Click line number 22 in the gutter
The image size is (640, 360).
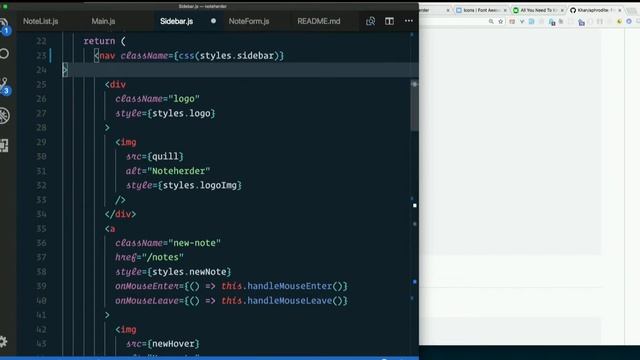point(41,41)
